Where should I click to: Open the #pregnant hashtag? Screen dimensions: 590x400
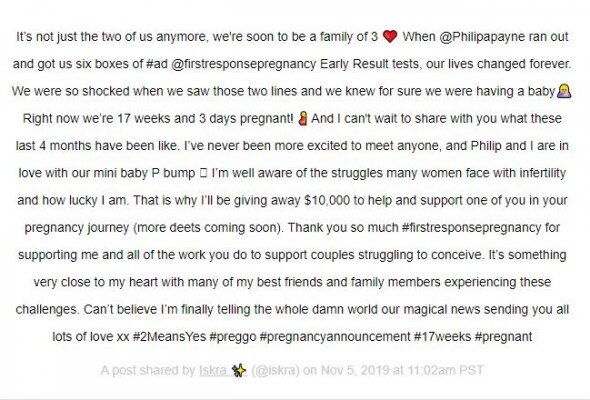pos(503,337)
